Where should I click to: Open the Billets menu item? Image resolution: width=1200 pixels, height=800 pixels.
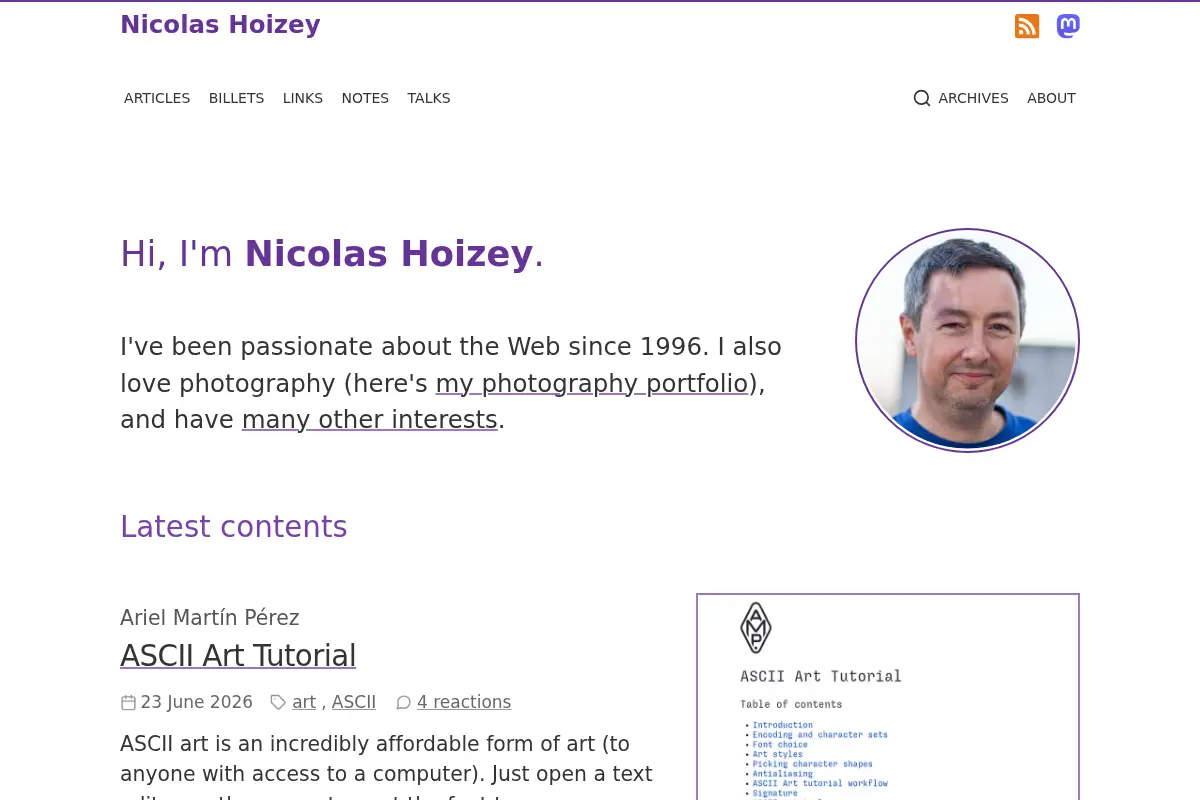coord(236,98)
